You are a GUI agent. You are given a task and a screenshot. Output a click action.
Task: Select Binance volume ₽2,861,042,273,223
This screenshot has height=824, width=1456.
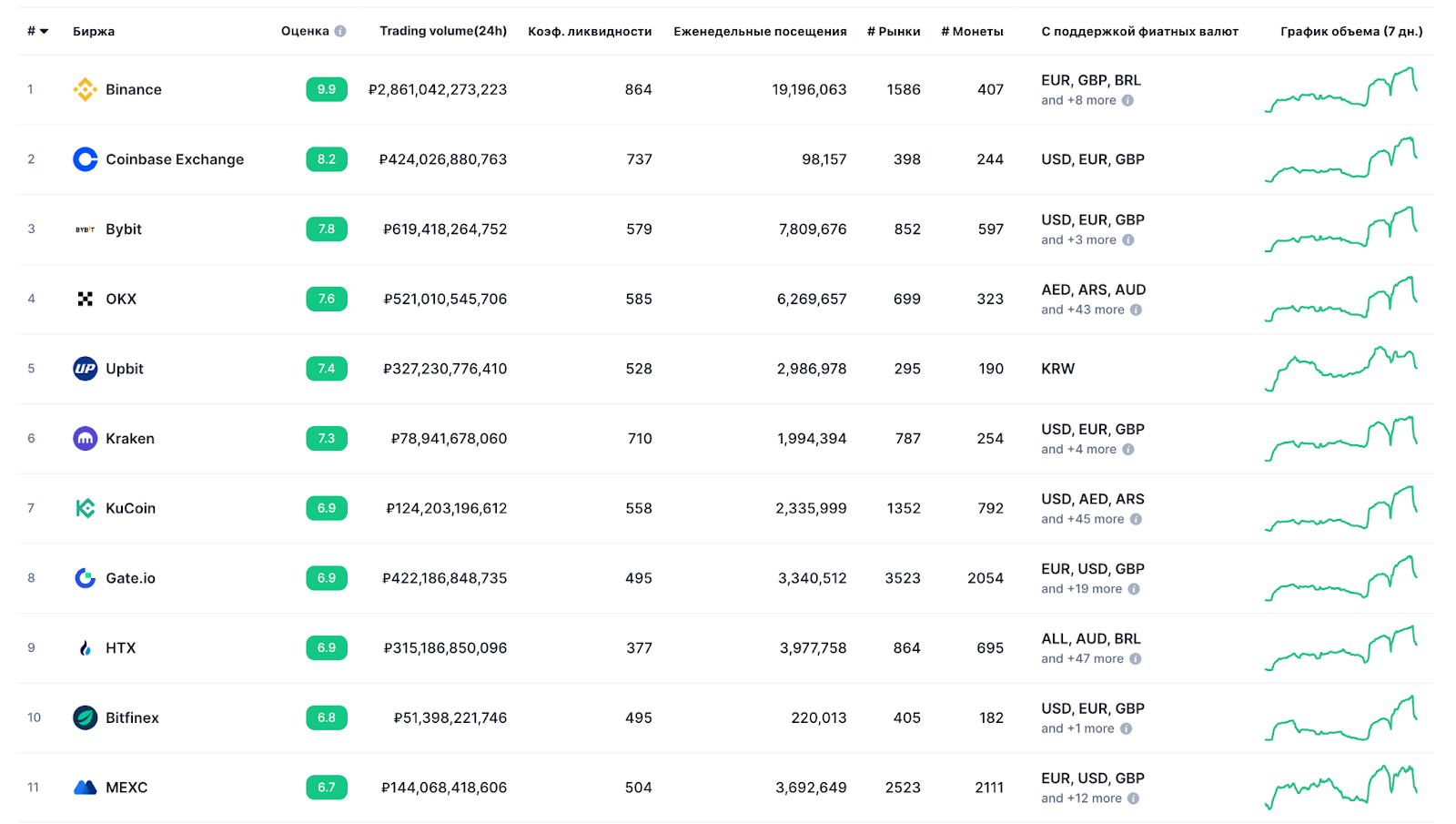tap(438, 89)
